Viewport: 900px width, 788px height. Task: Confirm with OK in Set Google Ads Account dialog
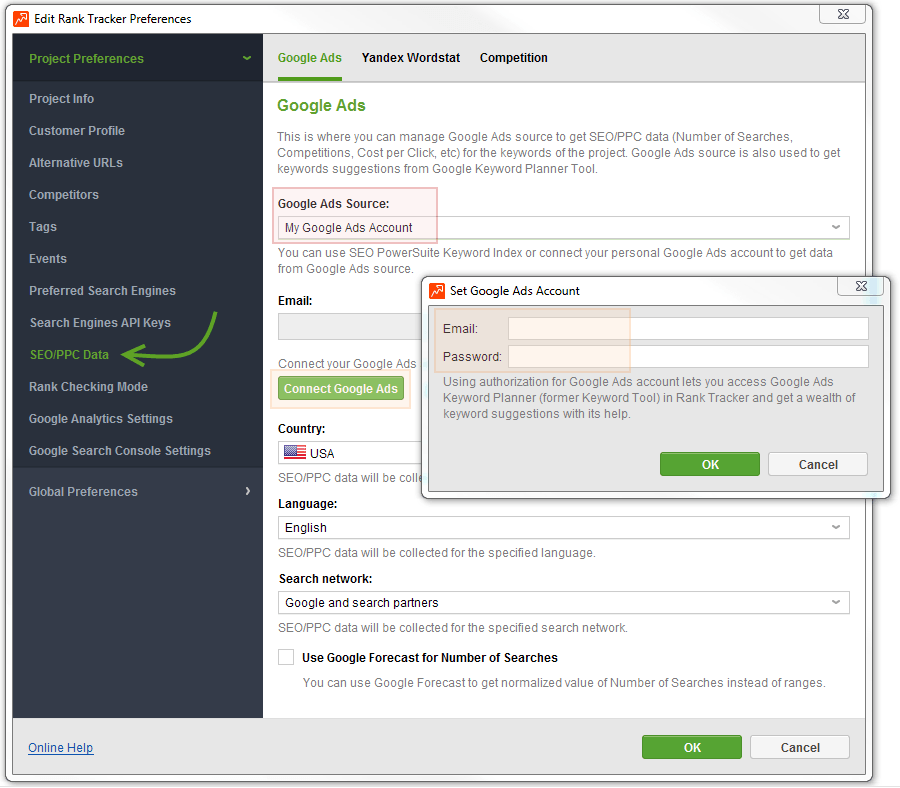tap(709, 464)
